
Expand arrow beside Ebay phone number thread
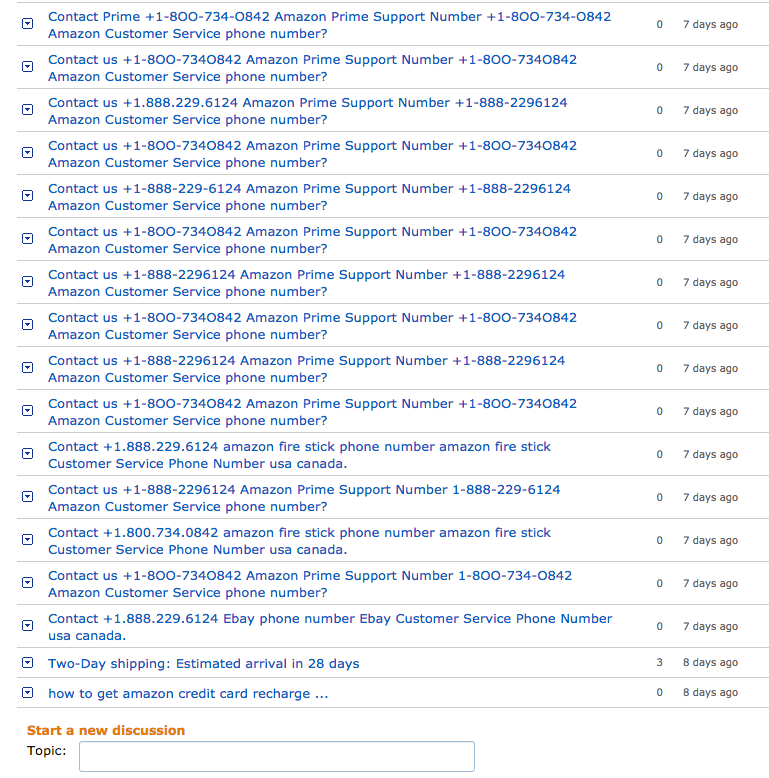(28, 625)
